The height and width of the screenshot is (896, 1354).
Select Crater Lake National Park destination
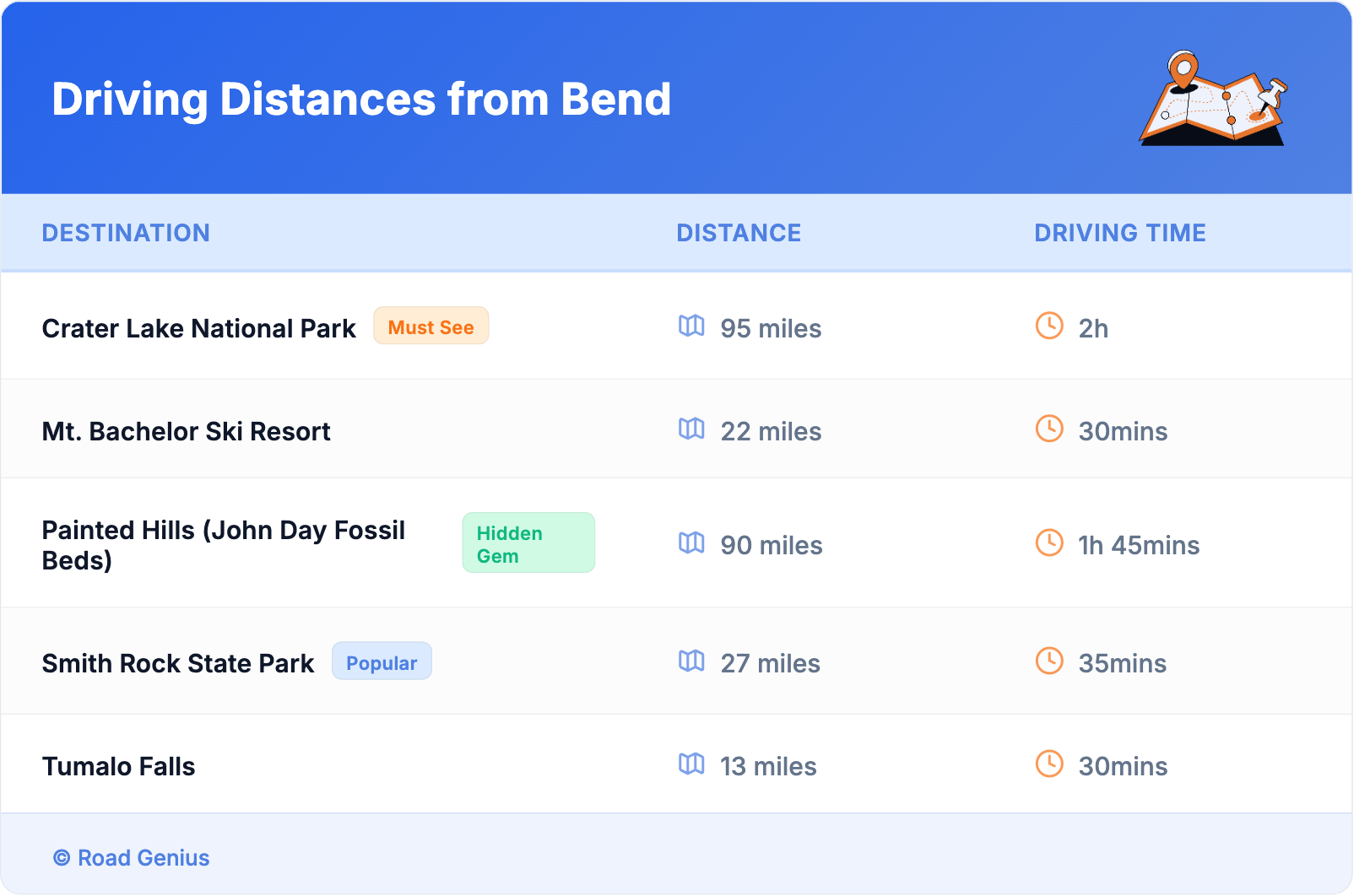[198, 328]
